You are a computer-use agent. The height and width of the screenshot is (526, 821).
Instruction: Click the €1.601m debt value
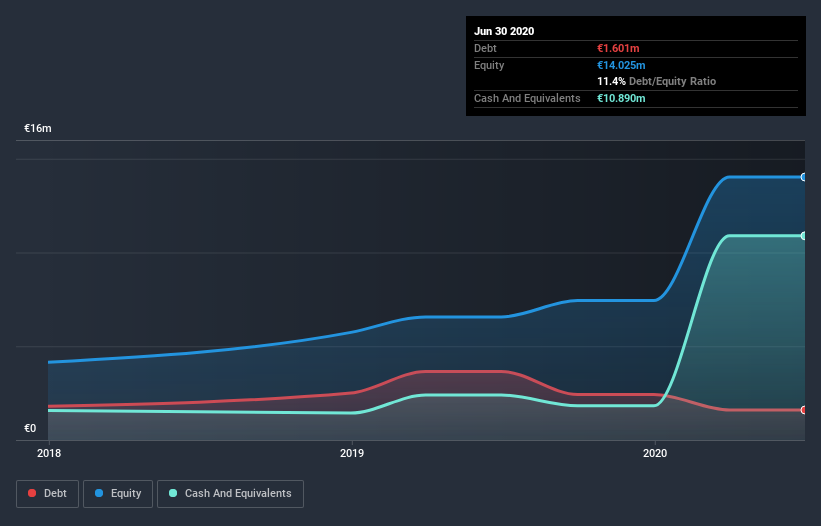click(618, 48)
